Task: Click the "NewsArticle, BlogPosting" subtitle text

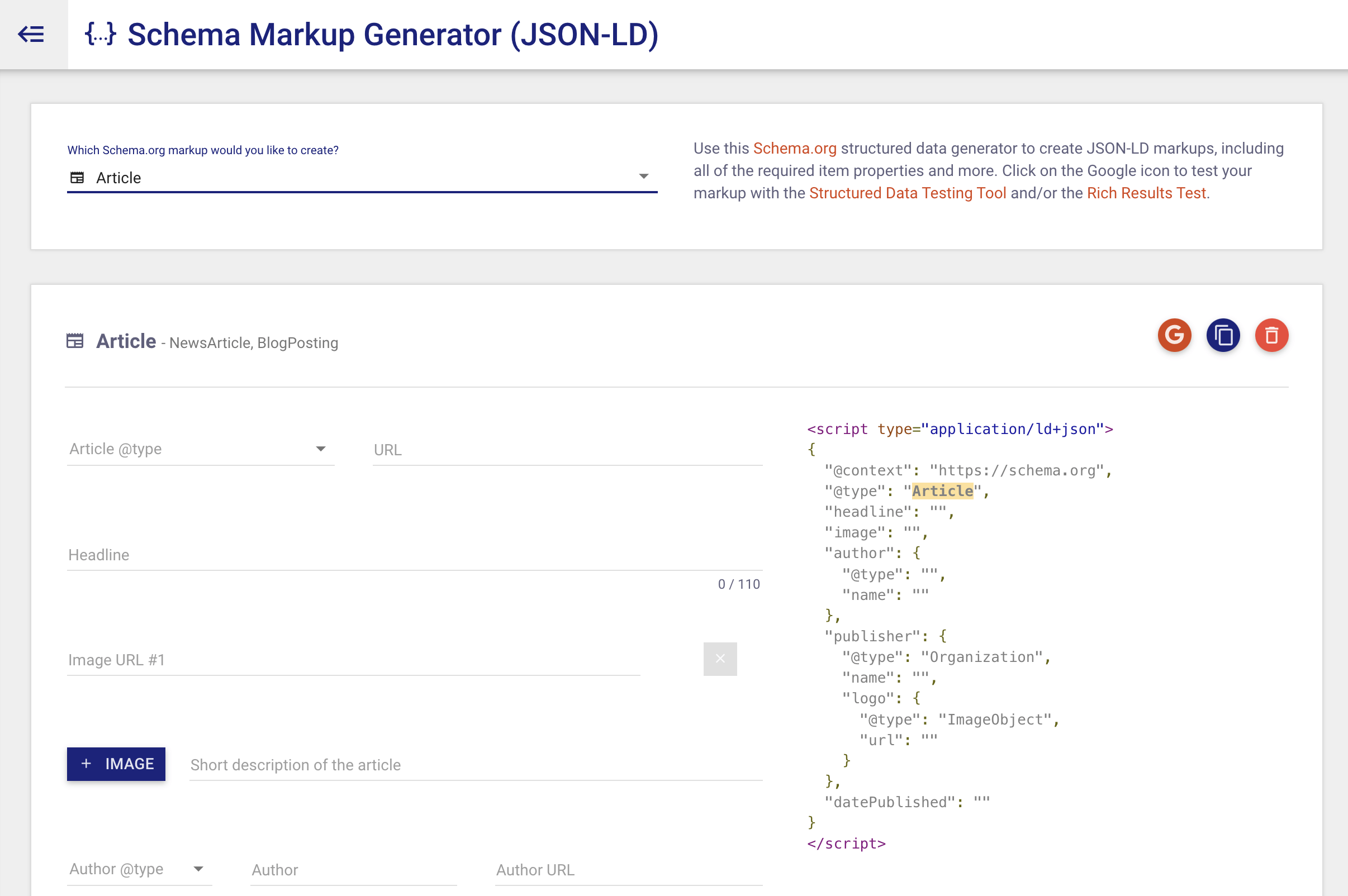Action: (x=254, y=343)
